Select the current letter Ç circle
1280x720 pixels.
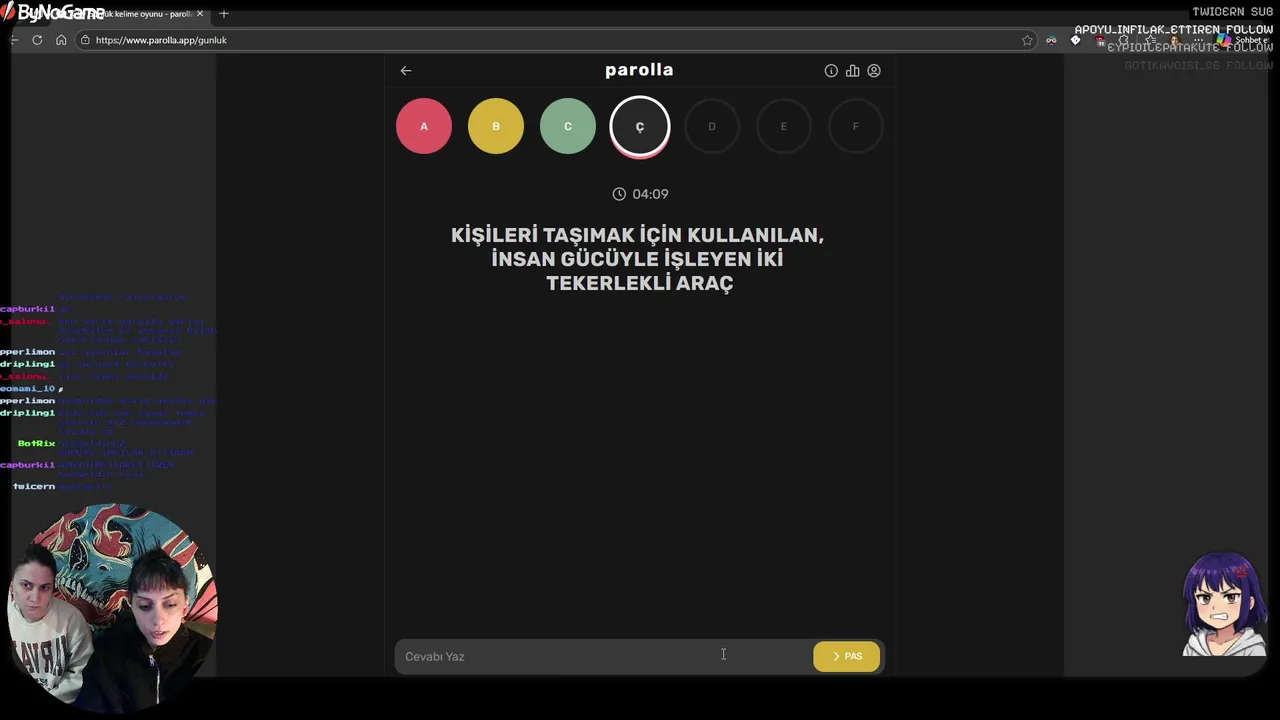coord(640,127)
